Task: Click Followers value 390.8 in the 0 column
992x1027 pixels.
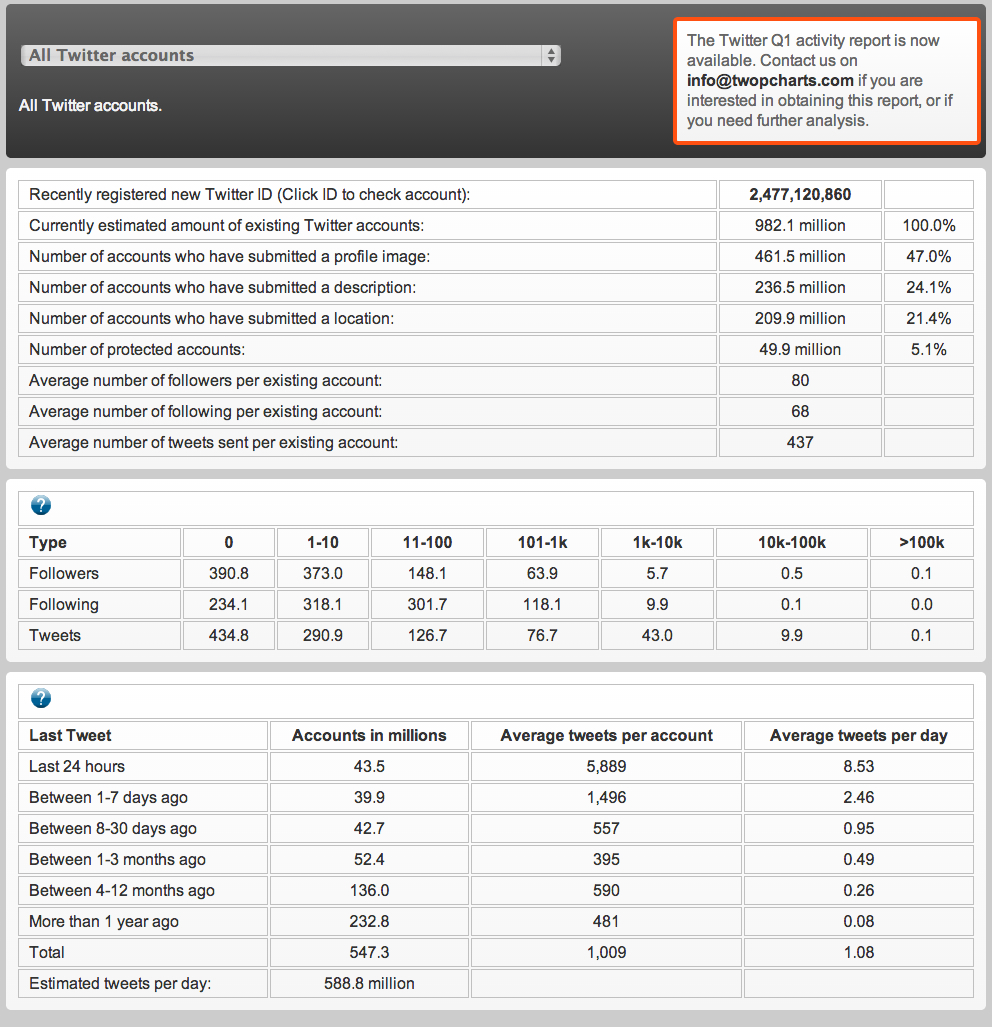Action: click(x=229, y=574)
